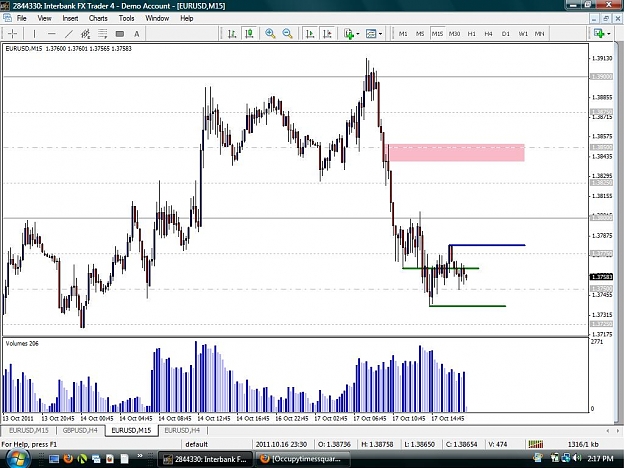Open the Charts menu
The image size is (625, 468).
tap(98, 18)
